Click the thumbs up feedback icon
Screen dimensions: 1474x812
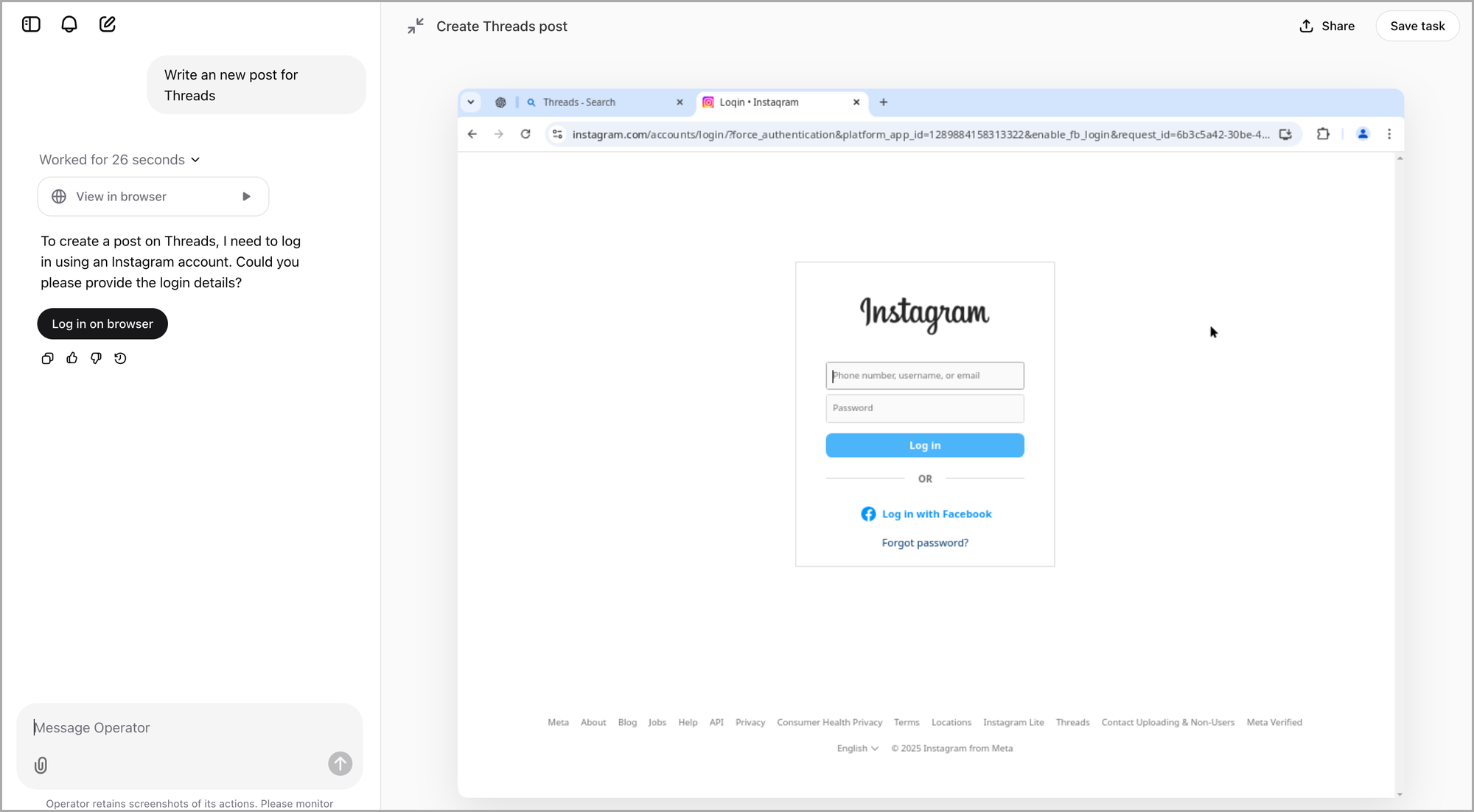[71, 358]
